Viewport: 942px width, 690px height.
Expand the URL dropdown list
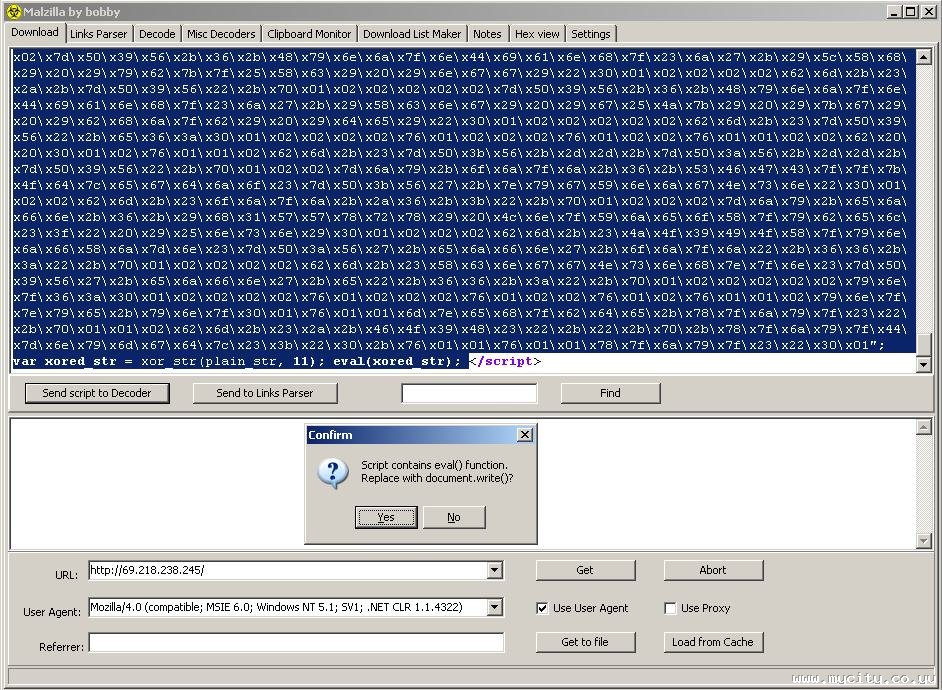tap(495, 570)
